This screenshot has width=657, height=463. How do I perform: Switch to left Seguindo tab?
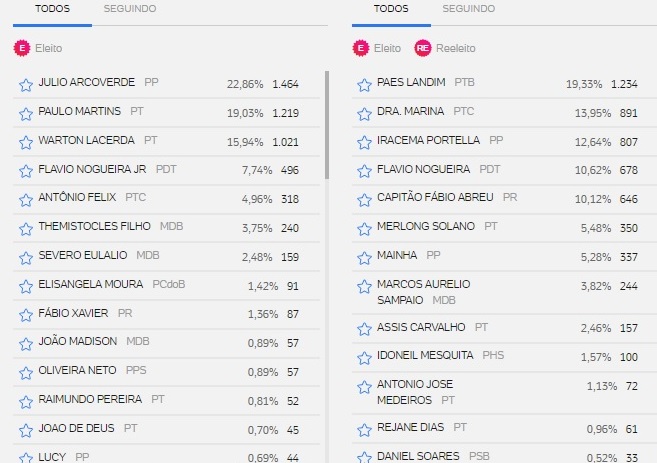click(x=130, y=9)
